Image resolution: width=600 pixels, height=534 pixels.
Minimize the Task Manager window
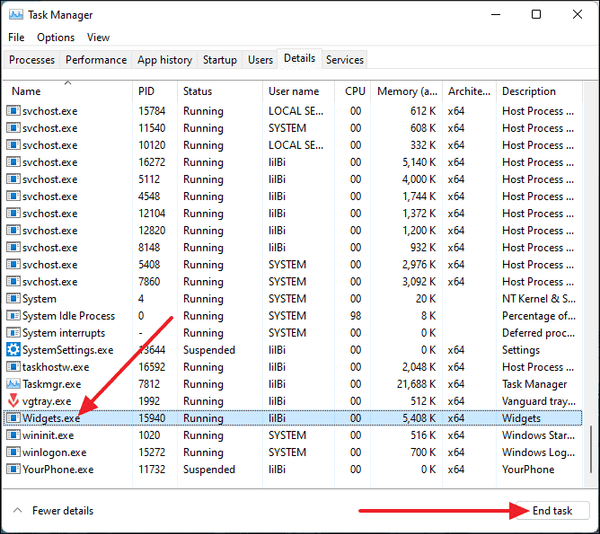(496, 15)
